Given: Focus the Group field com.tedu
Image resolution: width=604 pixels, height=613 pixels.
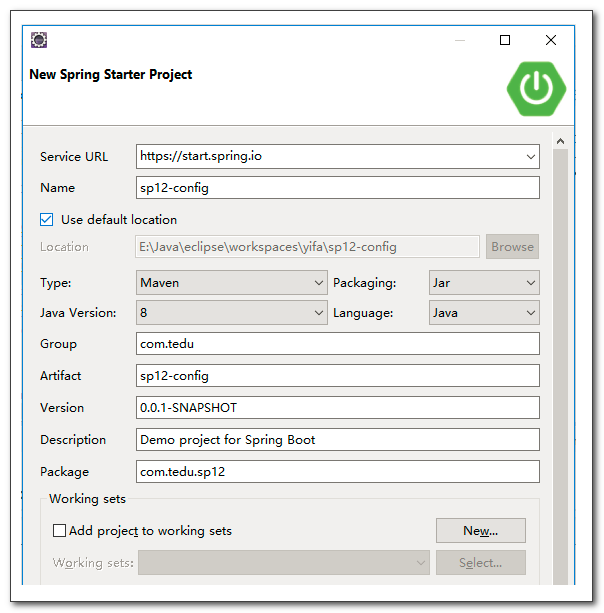Looking at the screenshot, I should click(x=338, y=344).
